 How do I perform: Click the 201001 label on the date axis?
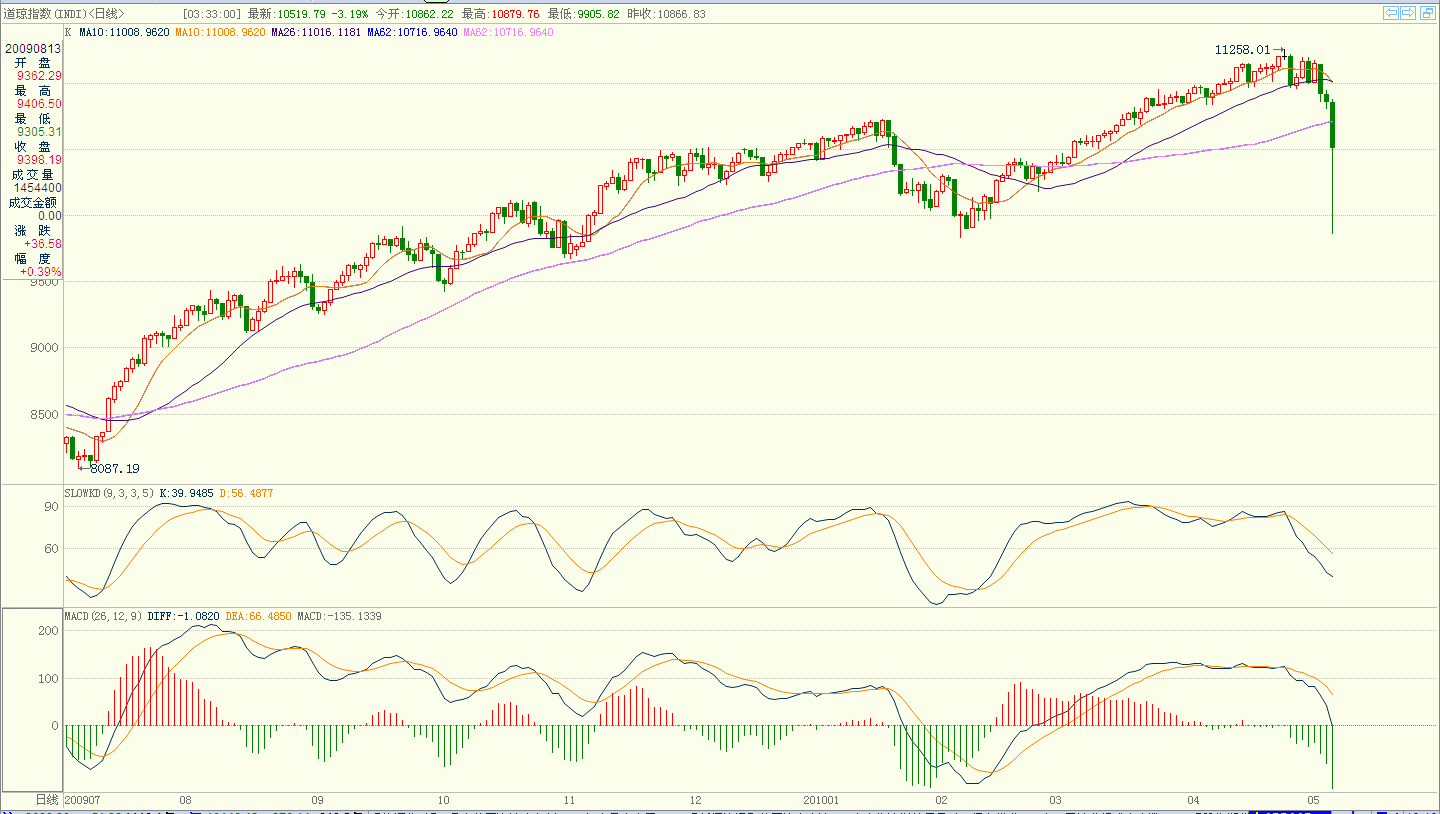tap(823, 801)
